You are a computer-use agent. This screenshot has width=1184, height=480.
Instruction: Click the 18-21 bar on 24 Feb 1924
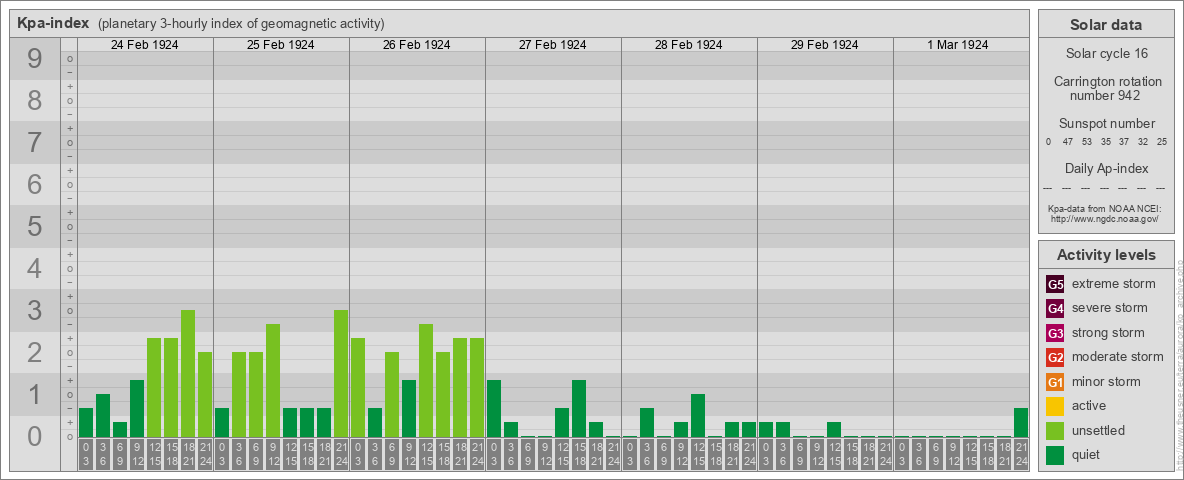pyautogui.click(x=188, y=374)
